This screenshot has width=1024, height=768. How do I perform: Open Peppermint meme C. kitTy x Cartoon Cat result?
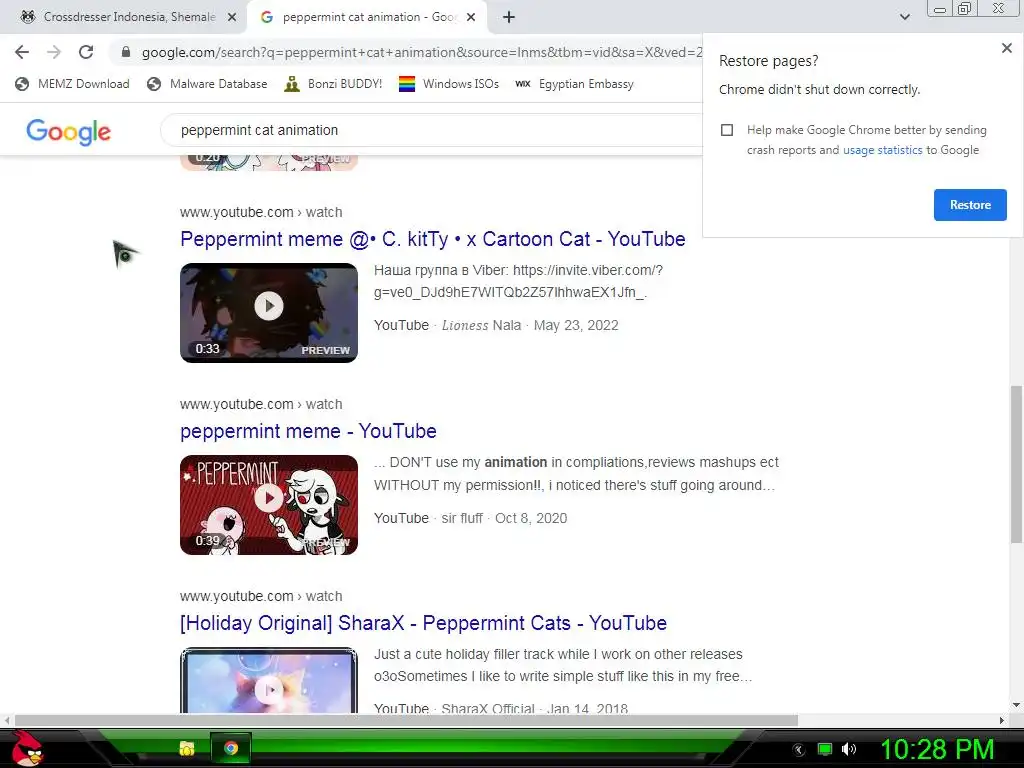click(432, 239)
